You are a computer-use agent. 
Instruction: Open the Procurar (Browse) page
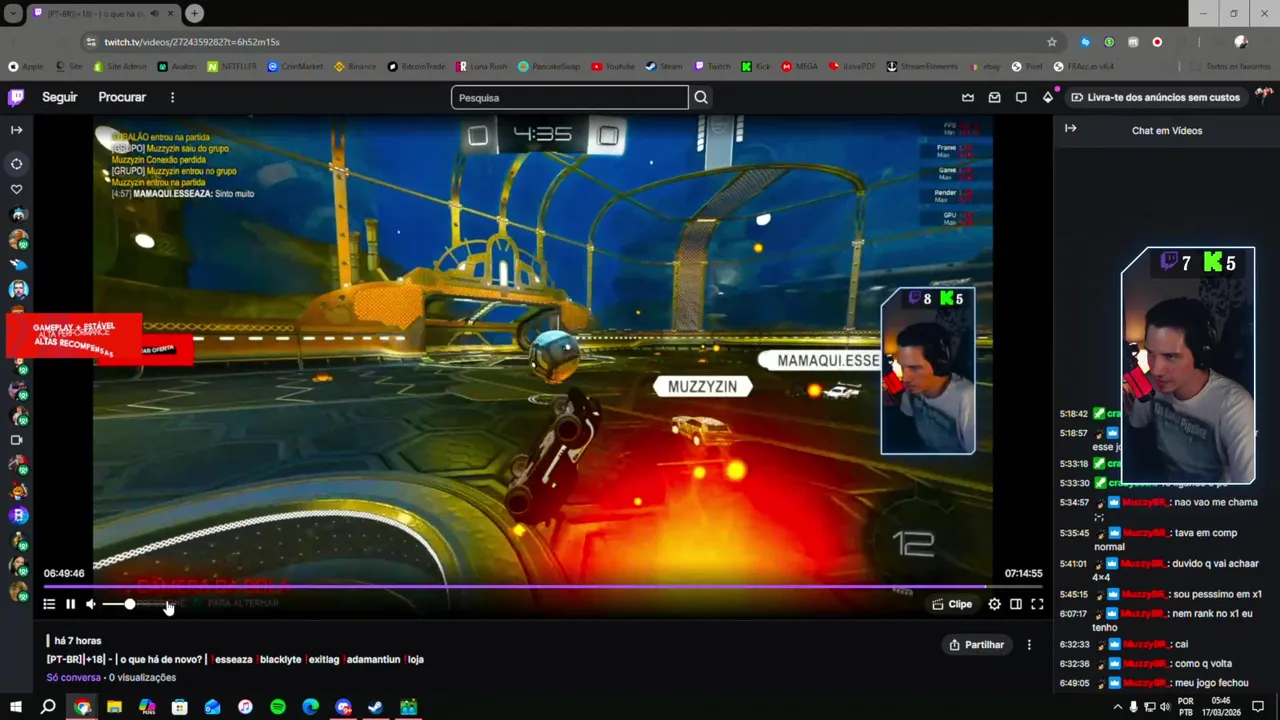(122, 97)
